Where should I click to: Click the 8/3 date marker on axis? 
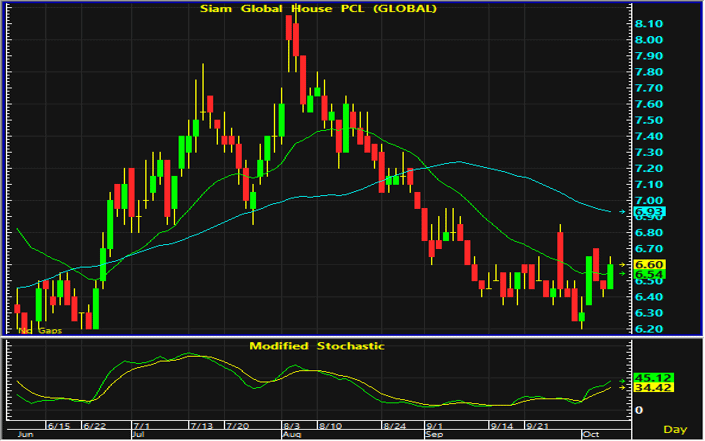pos(291,425)
